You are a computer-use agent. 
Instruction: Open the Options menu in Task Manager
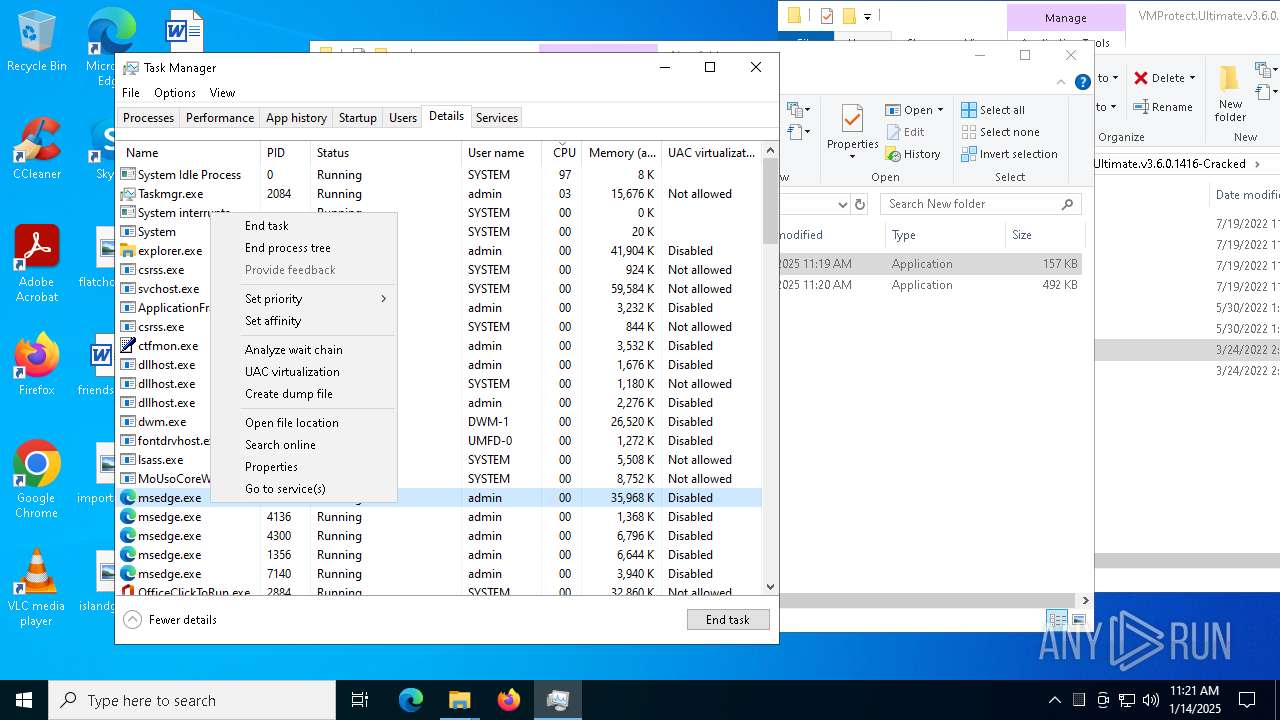pos(175,93)
